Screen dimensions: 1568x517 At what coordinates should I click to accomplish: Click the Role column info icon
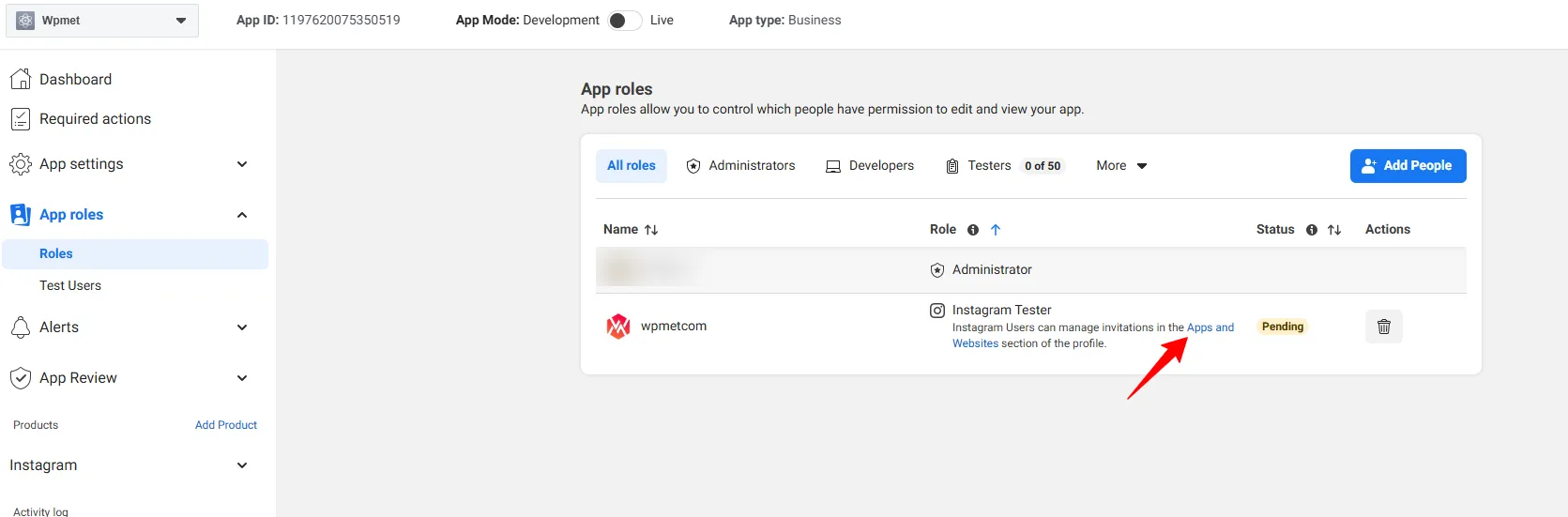[973, 230]
